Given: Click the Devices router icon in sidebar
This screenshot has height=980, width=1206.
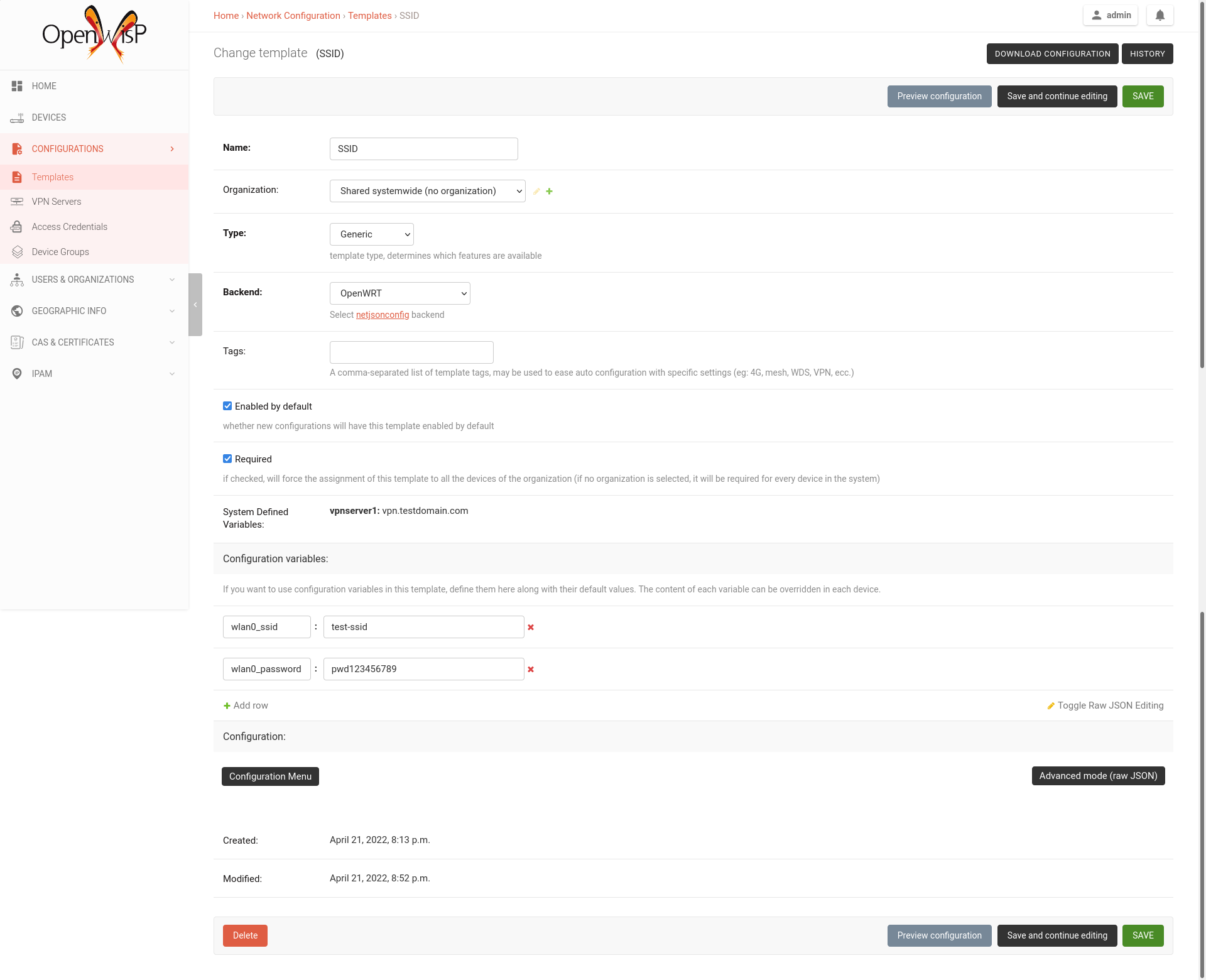Looking at the screenshot, I should tap(17, 117).
